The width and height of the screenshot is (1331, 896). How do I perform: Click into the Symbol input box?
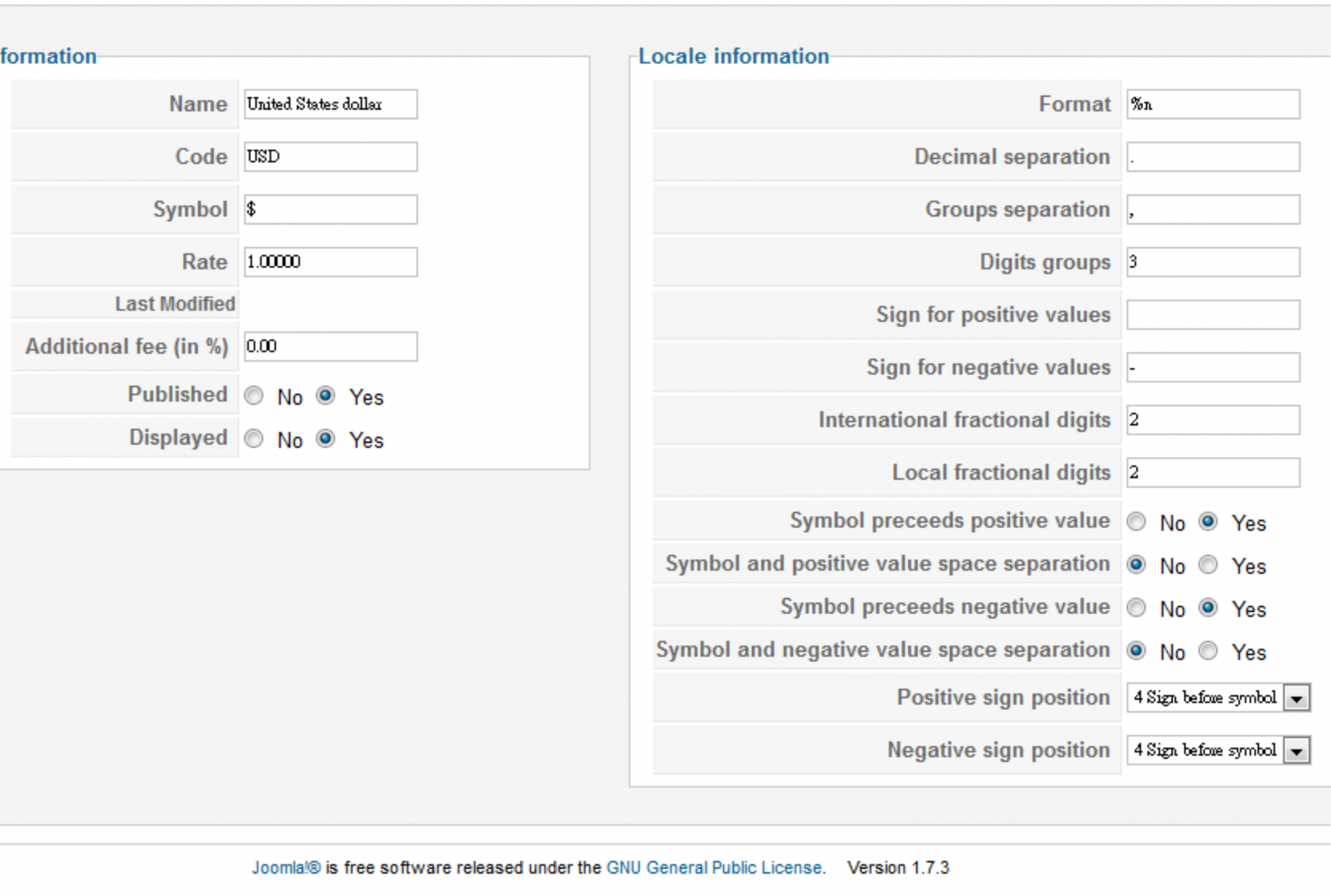click(330, 210)
